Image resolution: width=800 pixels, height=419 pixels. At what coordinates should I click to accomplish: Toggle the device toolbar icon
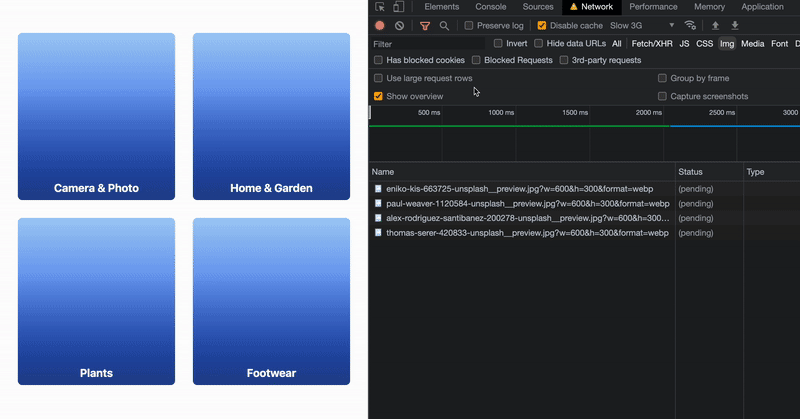(x=398, y=7)
